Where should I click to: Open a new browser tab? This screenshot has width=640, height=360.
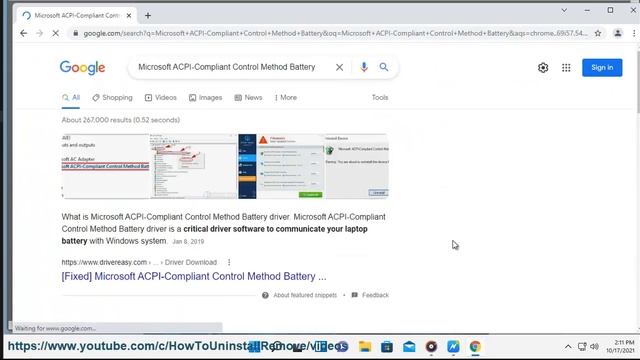tap(148, 16)
